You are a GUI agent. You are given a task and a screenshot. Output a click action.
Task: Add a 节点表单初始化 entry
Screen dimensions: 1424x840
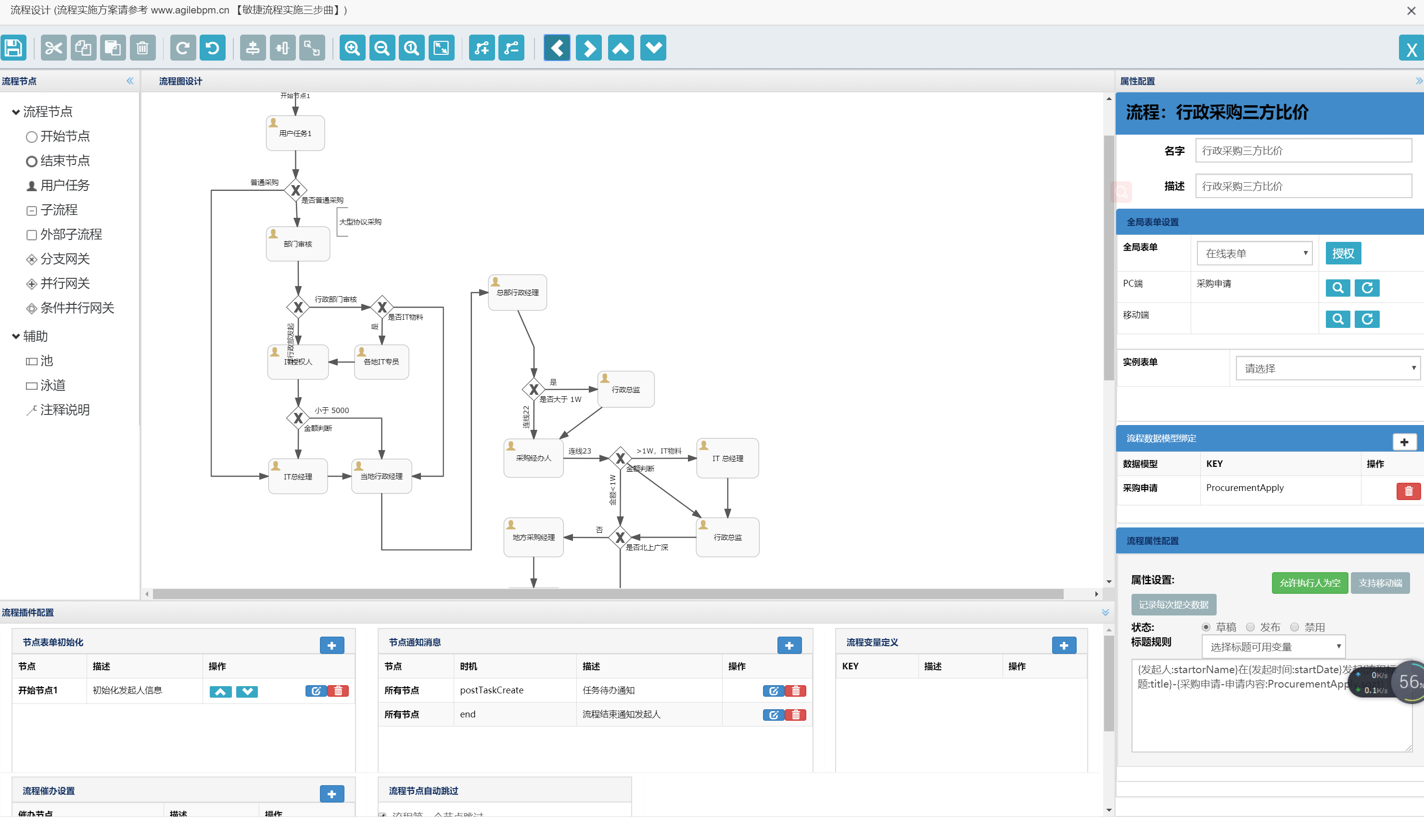(332, 645)
